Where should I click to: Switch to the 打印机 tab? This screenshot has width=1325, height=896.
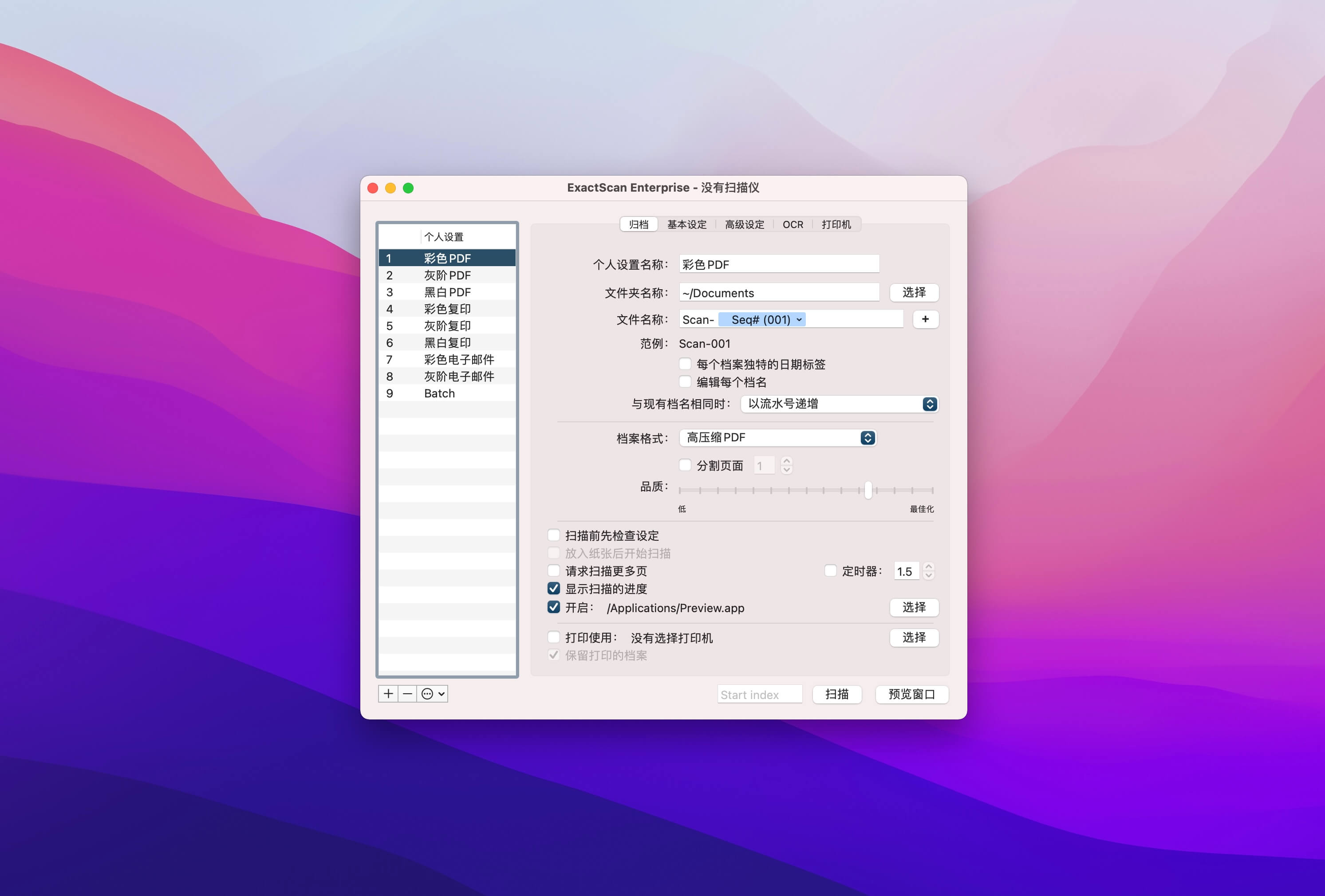[836, 224]
